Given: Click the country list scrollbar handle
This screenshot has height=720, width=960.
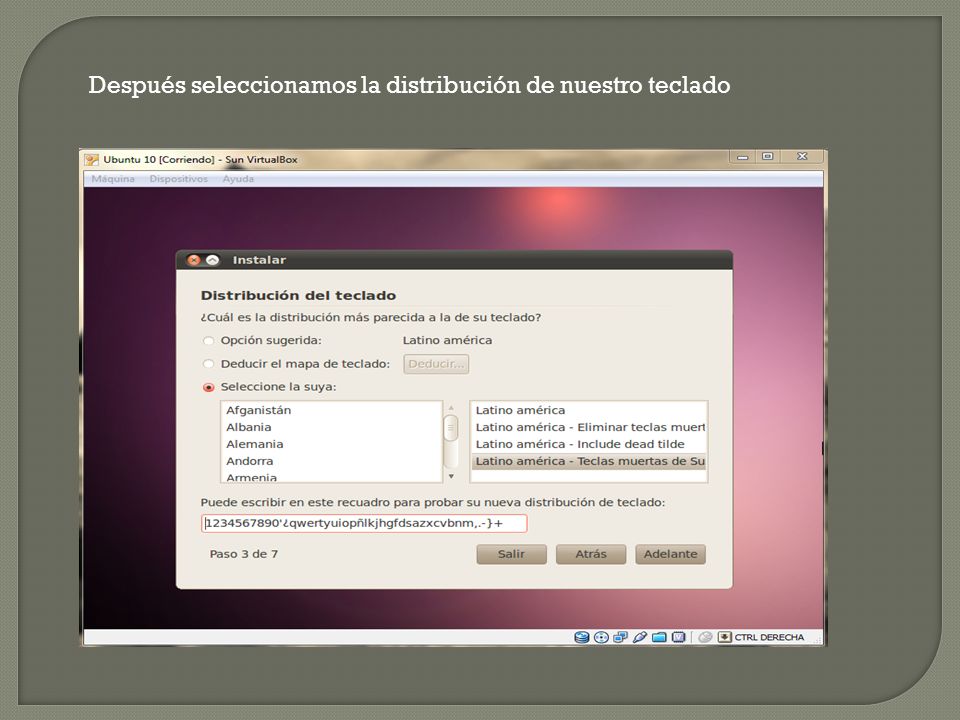Looking at the screenshot, I should click(451, 428).
